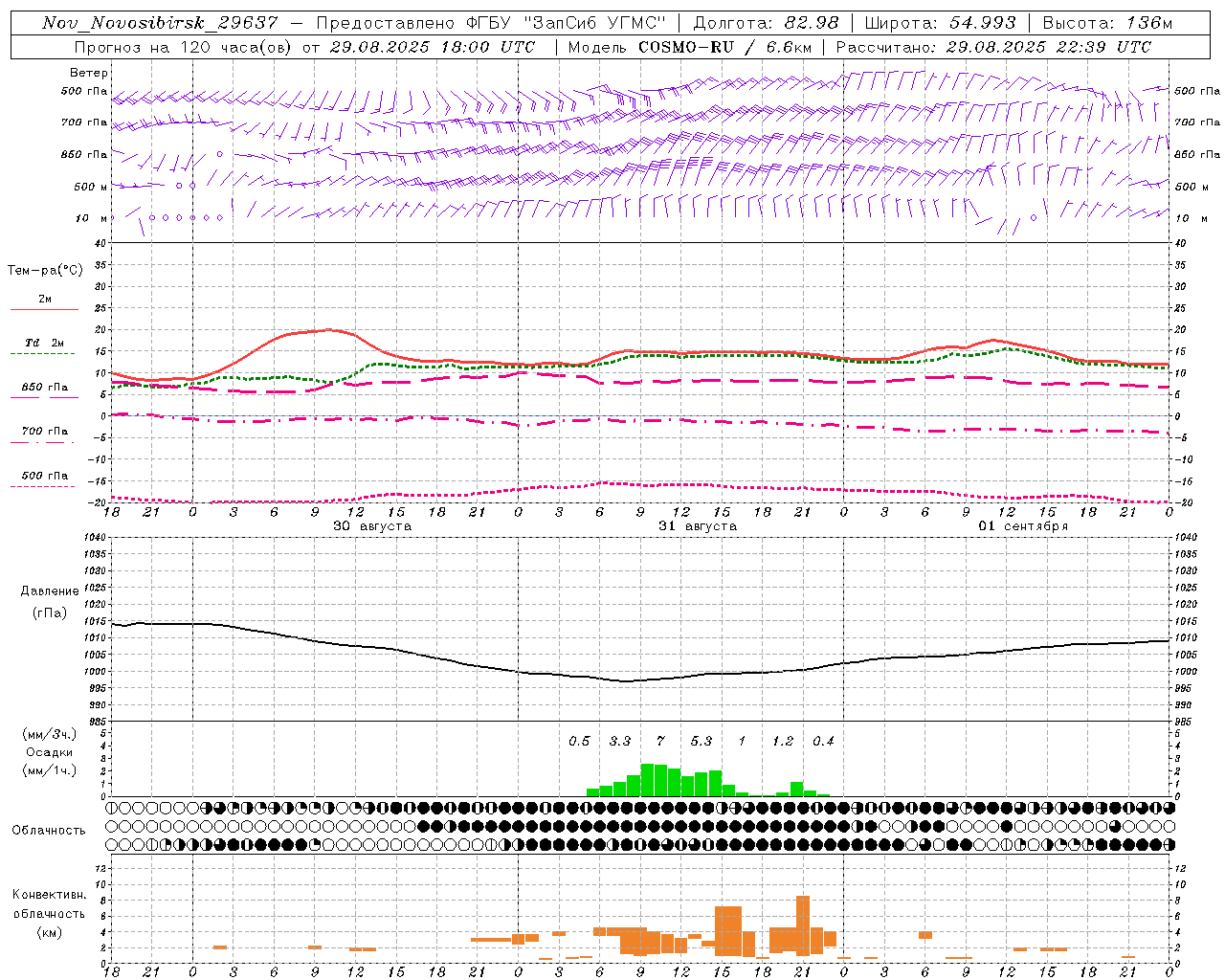Click the Облачность cloud cover row label
The image size is (1225, 980).
49,830
